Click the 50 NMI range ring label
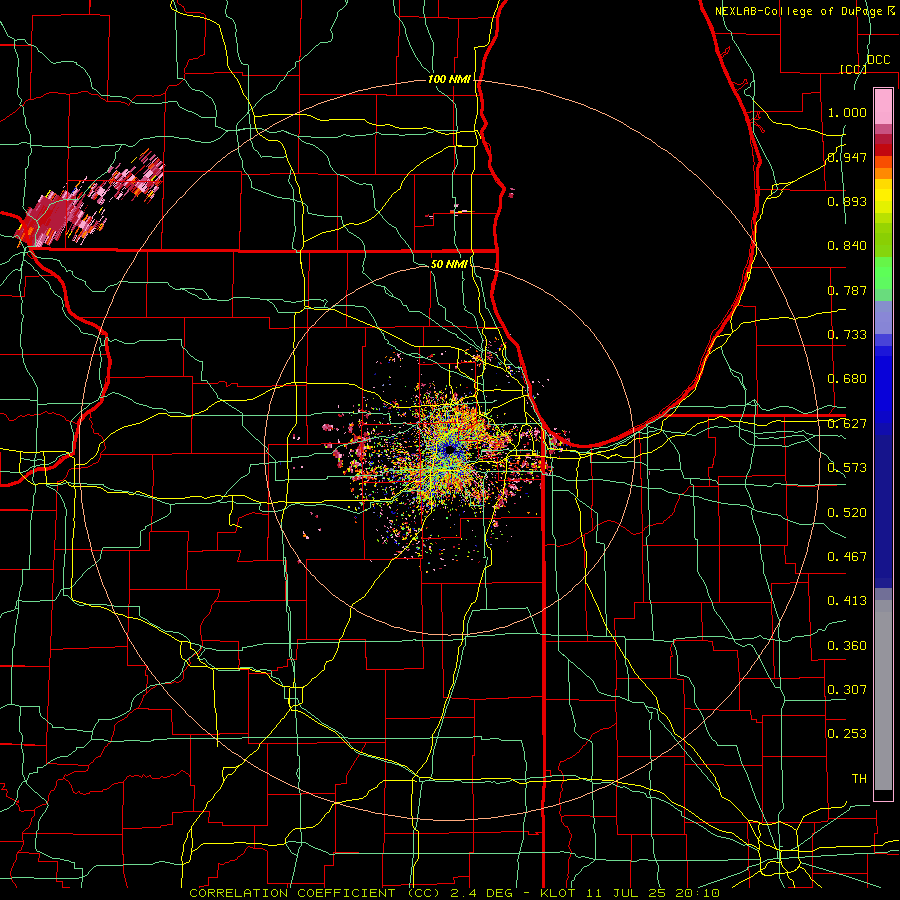The height and width of the screenshot is (900, 900). tap(449, 264)
